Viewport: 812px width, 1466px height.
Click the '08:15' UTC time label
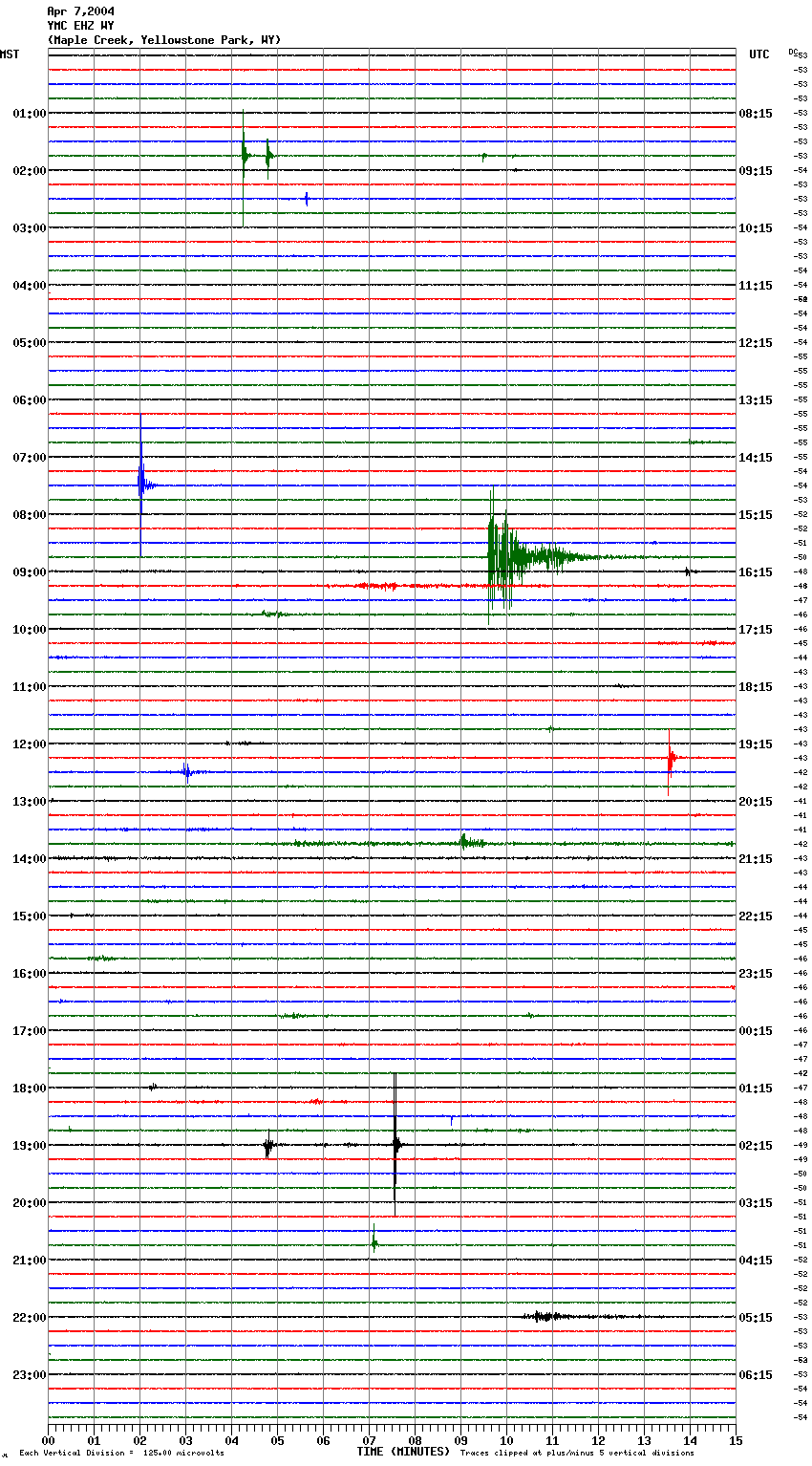pos(756,114)
